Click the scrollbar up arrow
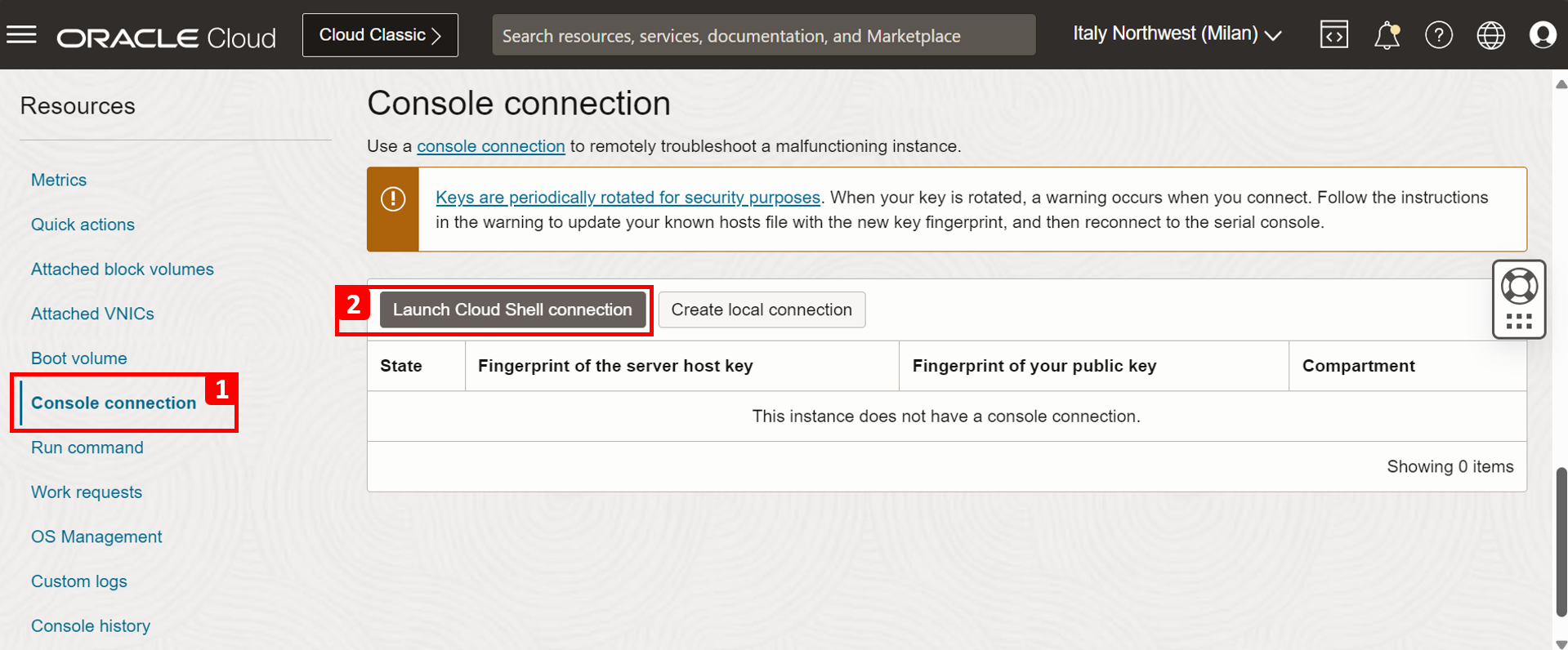 coord(1561,84)
